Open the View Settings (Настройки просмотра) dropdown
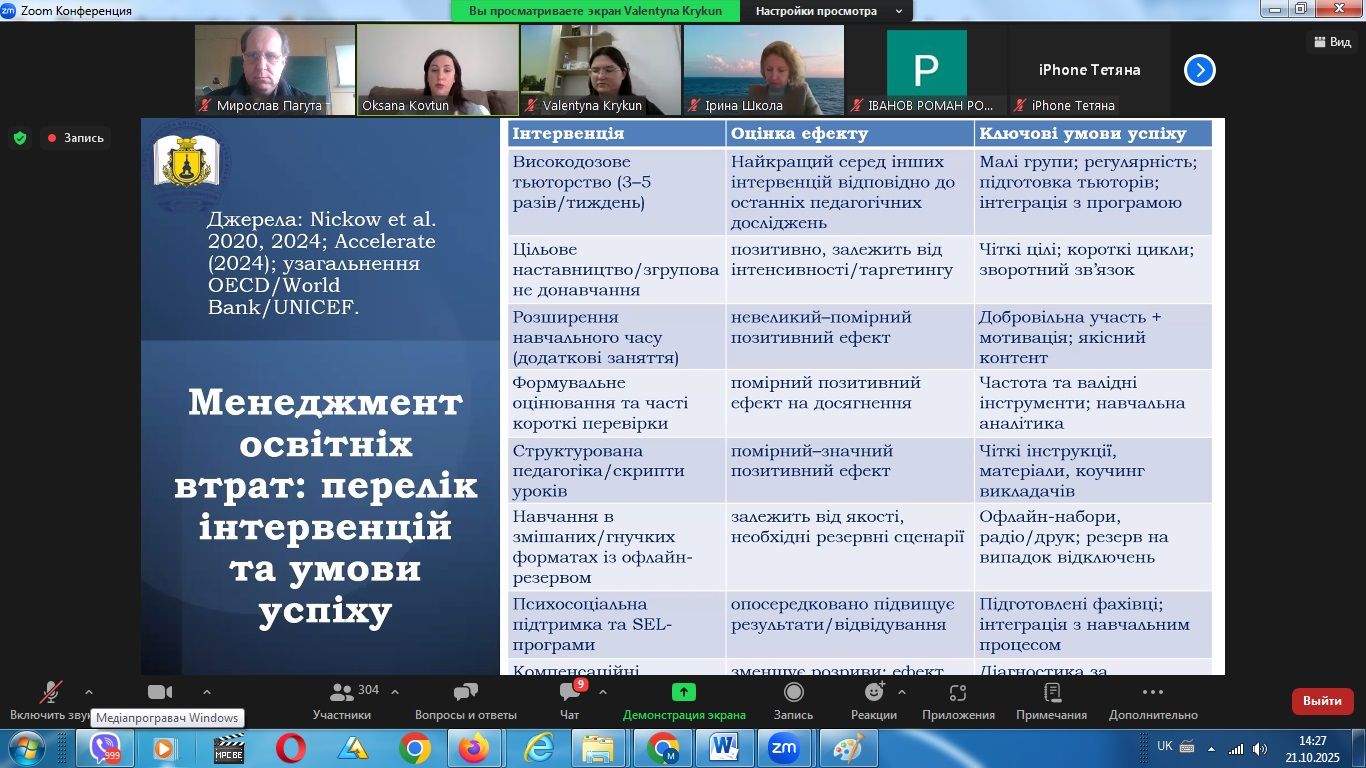Image resolution: width=1366 pixels, height=768 pixels. (830, 11)
